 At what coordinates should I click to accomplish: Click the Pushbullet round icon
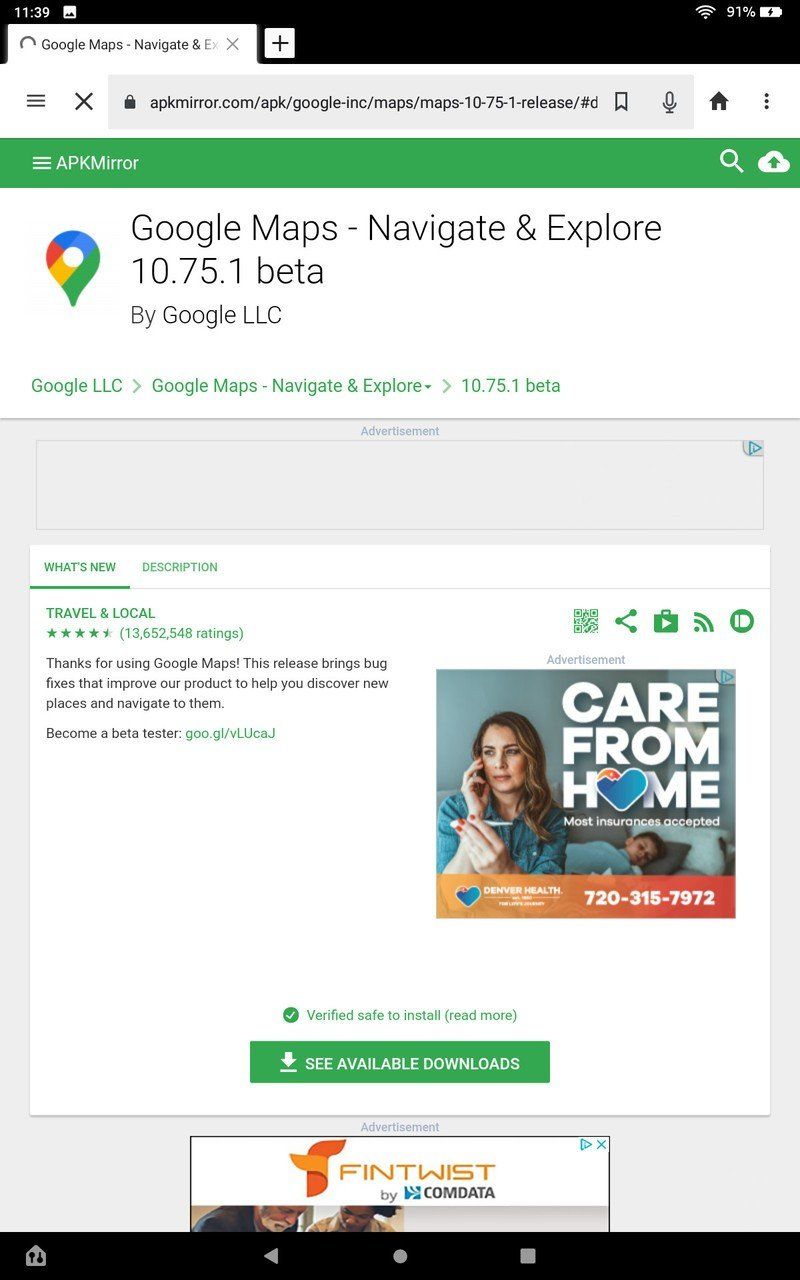tap(742, 621)
